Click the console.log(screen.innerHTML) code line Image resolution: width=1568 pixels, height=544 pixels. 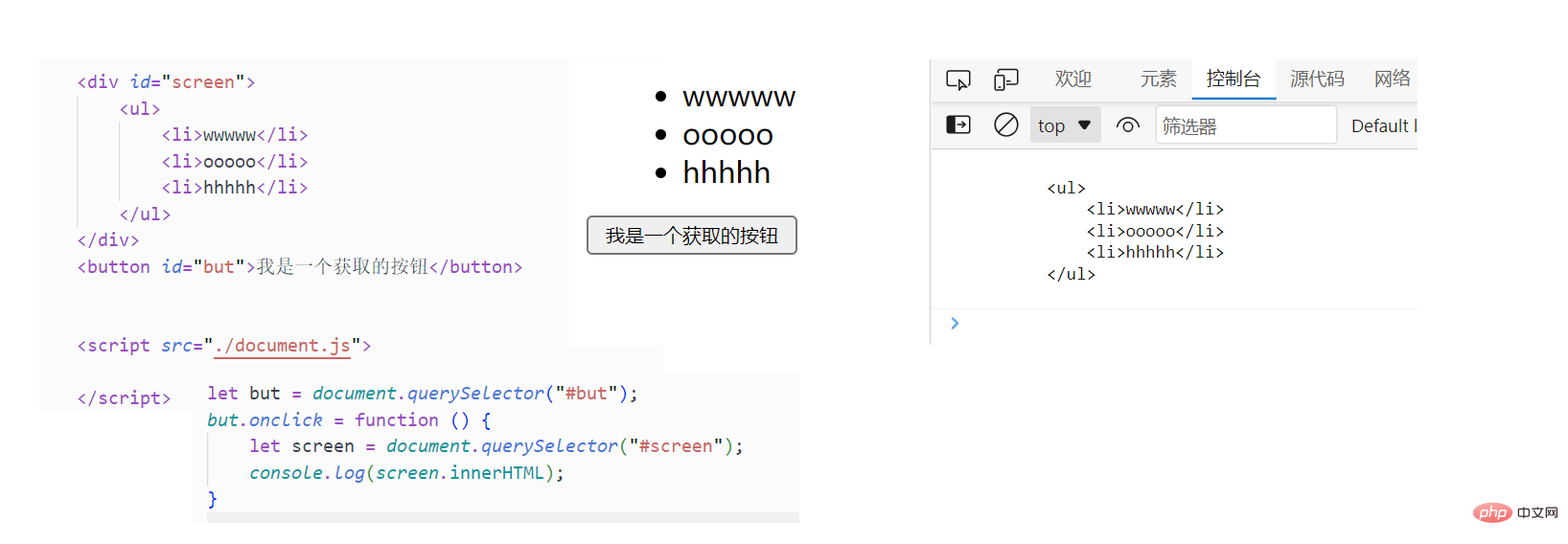[406, 473]
